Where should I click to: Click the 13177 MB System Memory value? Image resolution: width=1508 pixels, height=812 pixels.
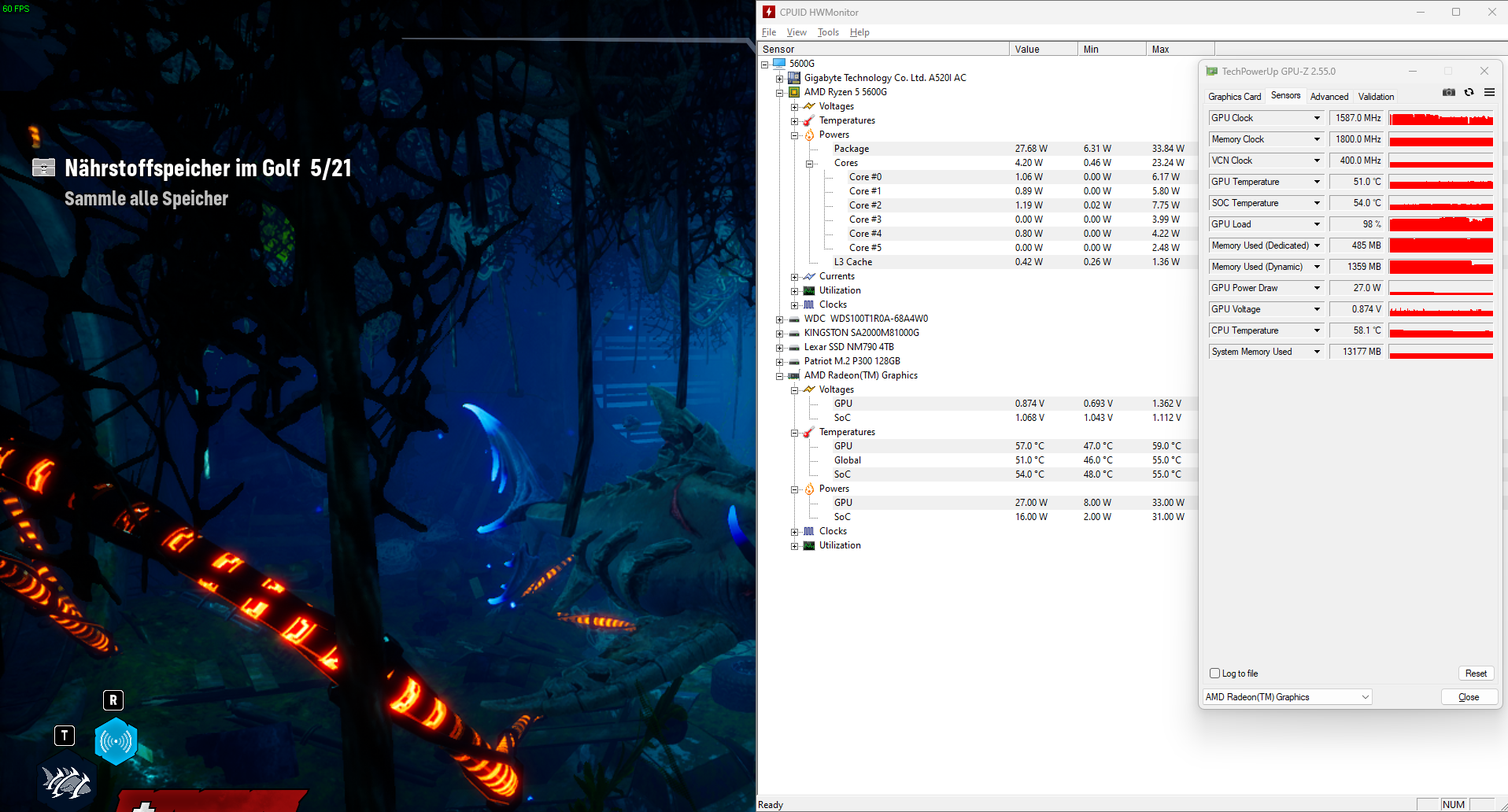[x=1358, y=352]
